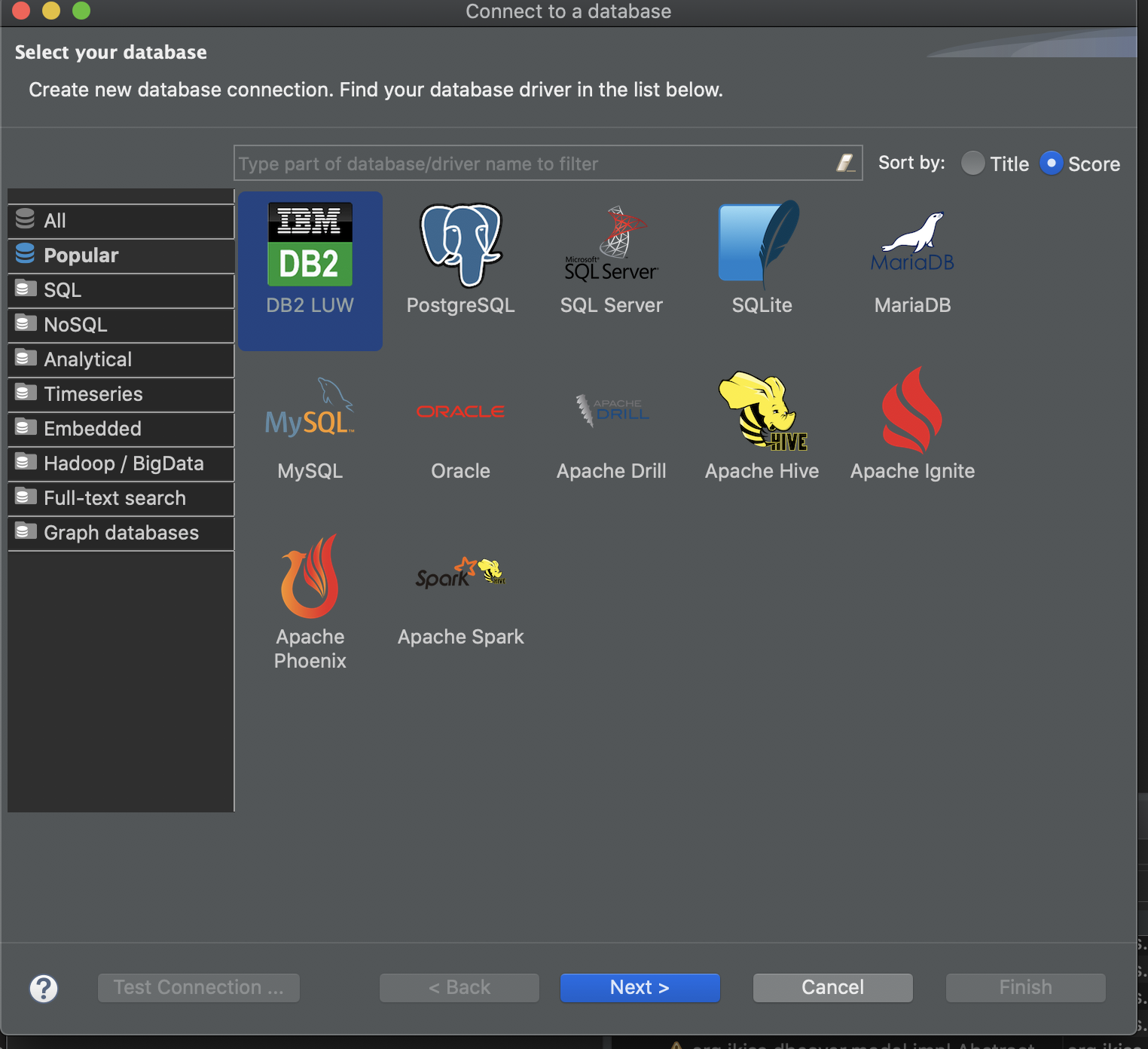Switch to the NoSQL category

tap(121, 325)
